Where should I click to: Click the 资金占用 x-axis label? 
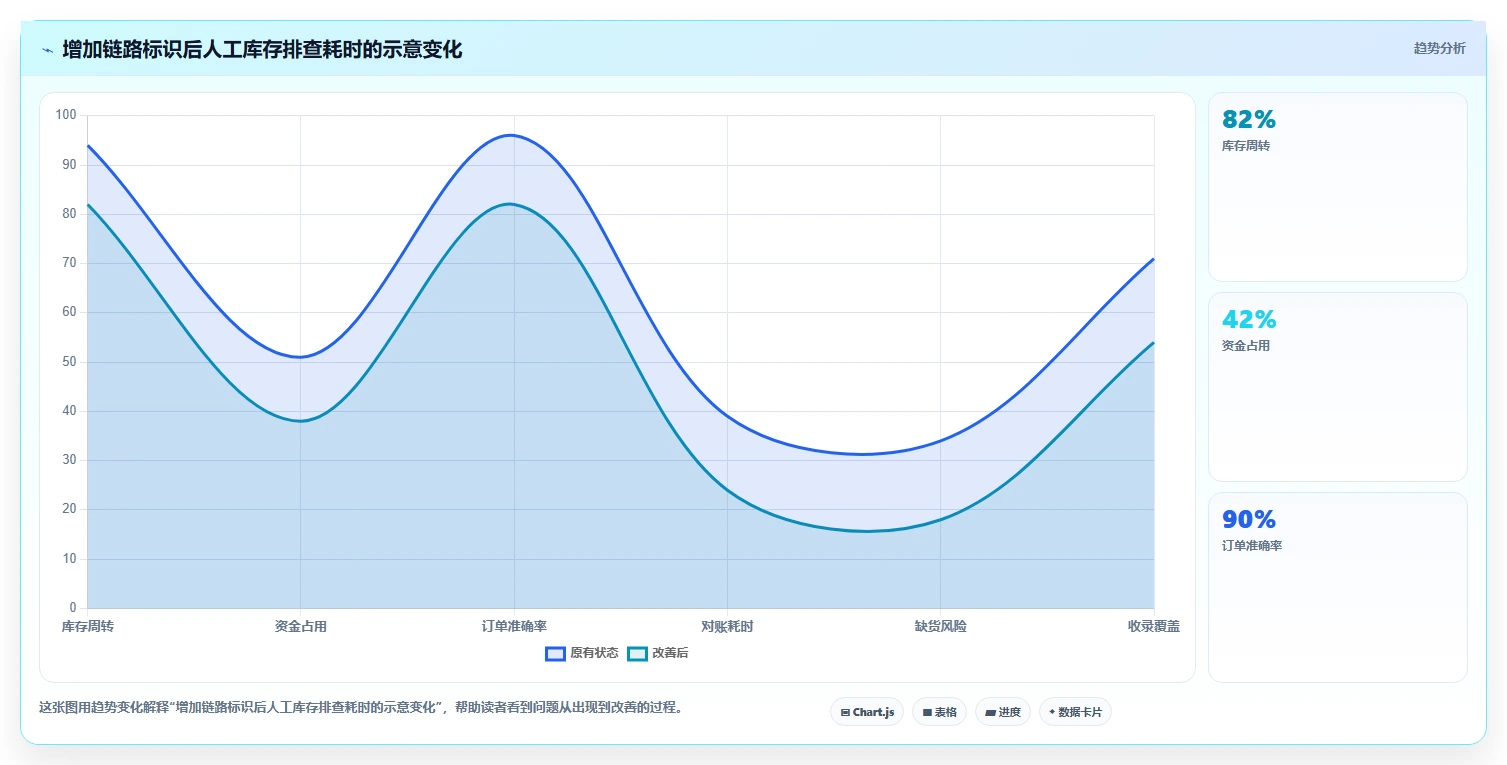pos(301,627)
